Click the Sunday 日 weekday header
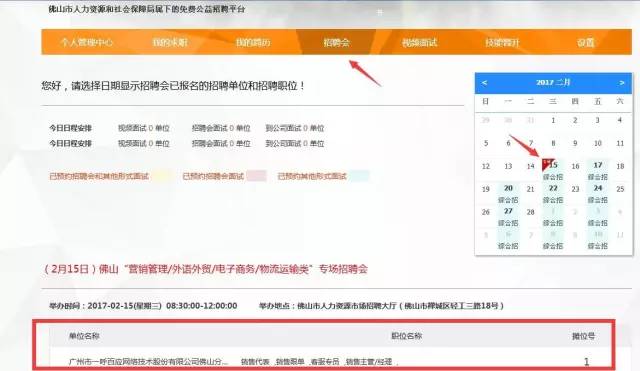Image resolution: width=640 pixels, height=371 pixels. (x=485, y=101)
